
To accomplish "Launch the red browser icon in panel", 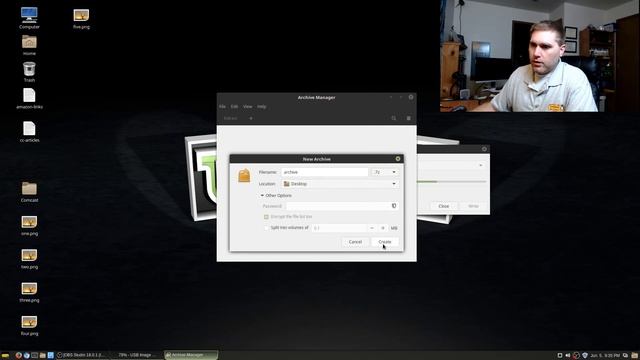I will point(18,356).
